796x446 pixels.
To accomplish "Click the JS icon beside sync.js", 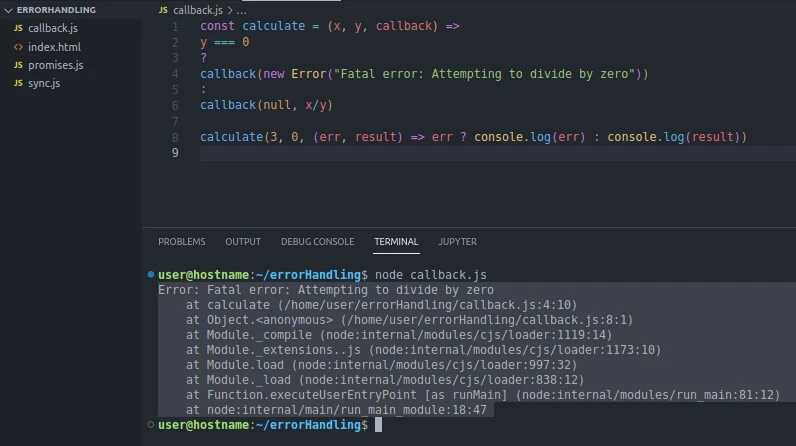I will pos(18,83).
